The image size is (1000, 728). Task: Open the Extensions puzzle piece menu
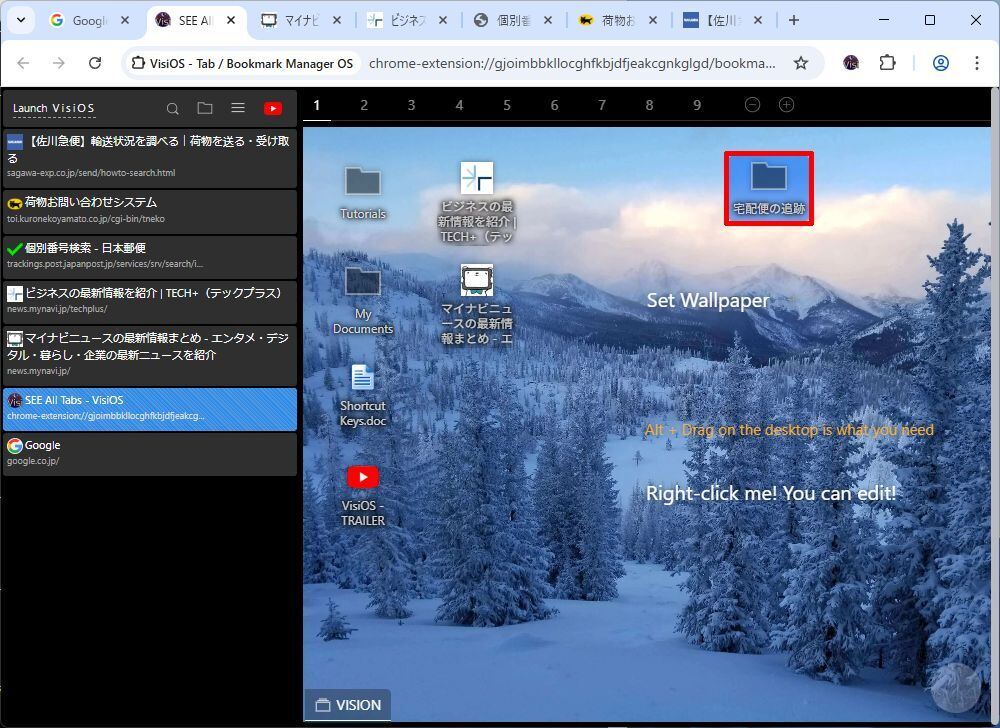(x=887, y=62)
